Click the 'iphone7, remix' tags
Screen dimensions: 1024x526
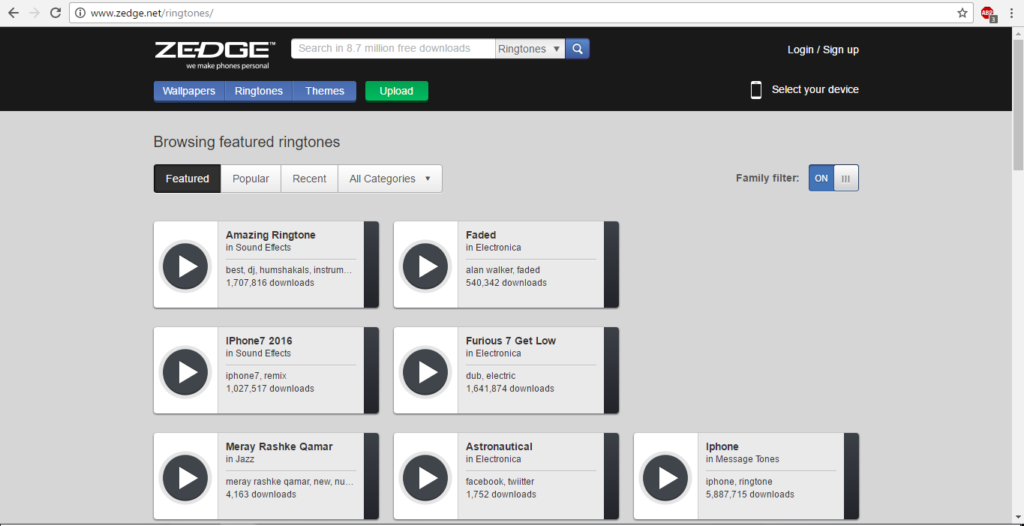point(256,376)
